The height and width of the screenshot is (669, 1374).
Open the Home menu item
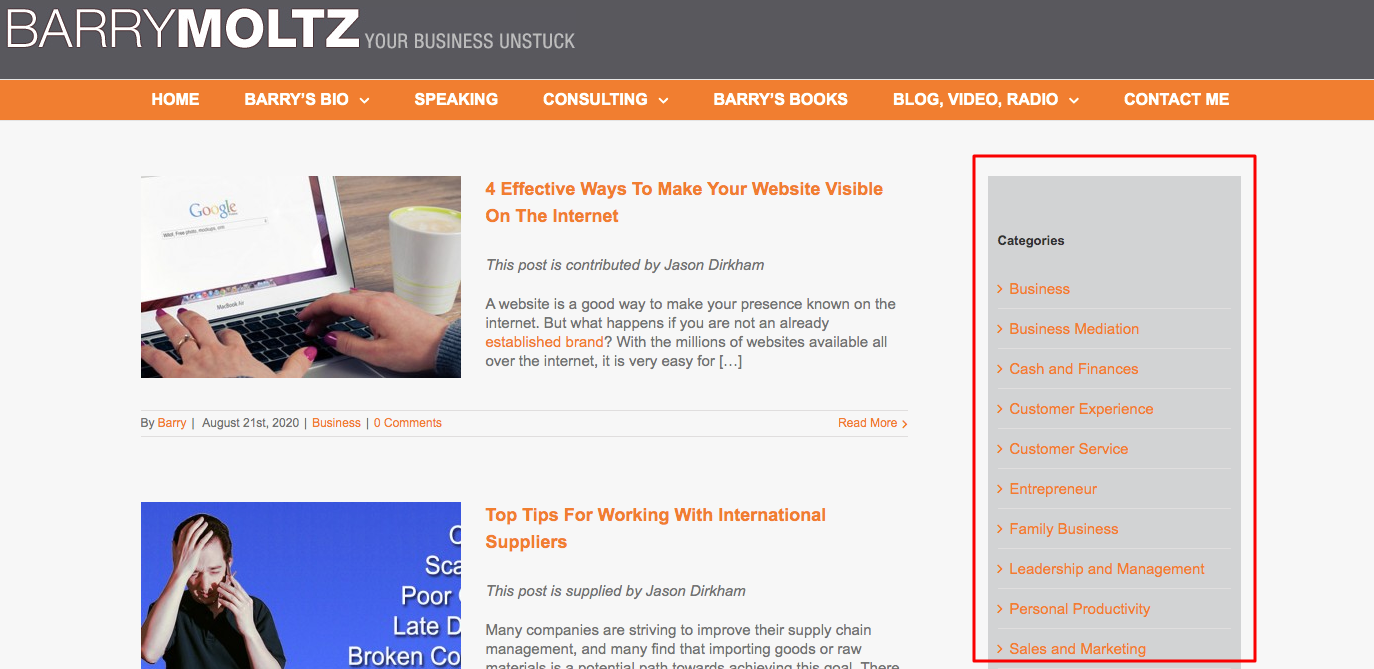pos(175,99)
